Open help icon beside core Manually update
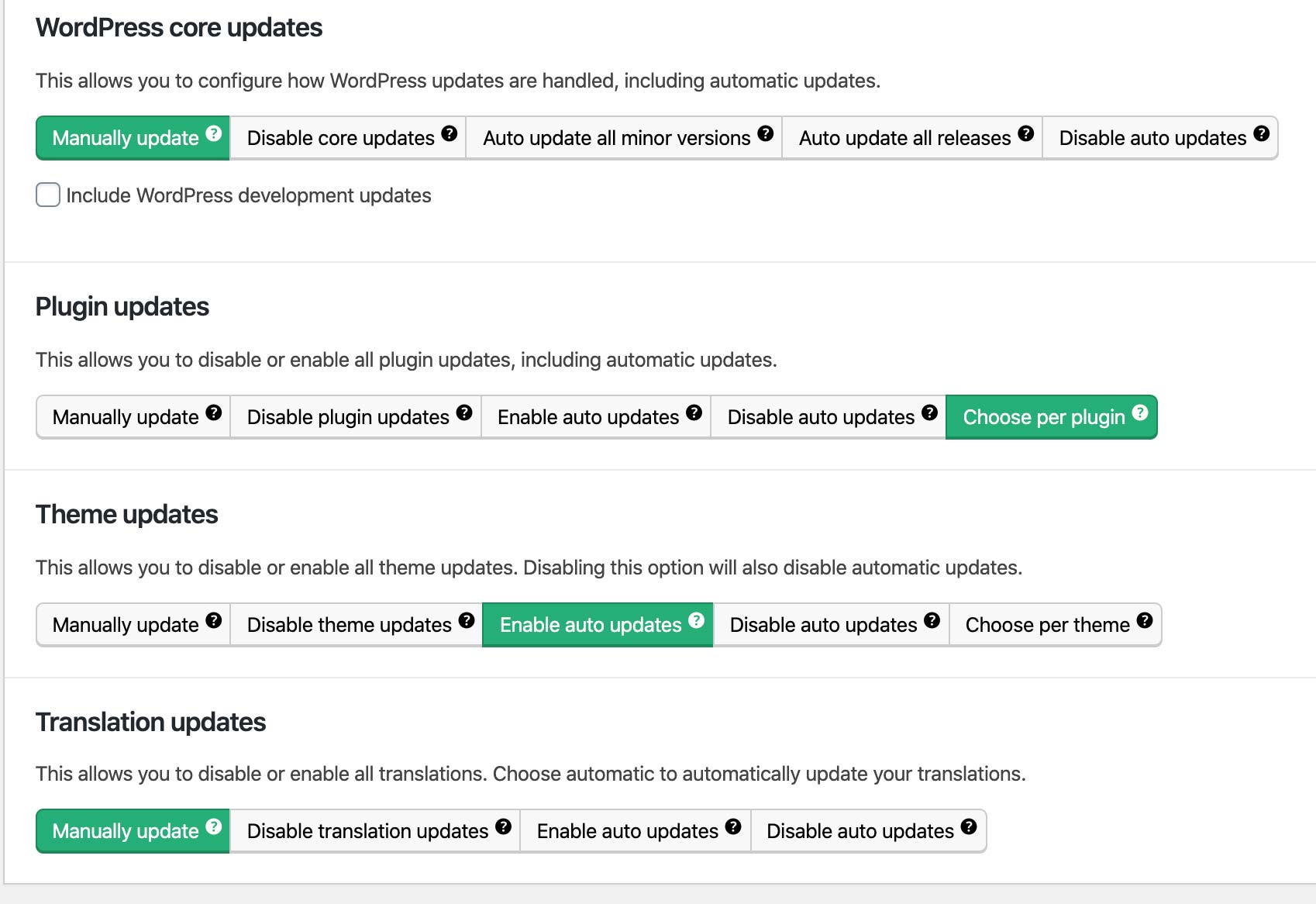The width and height of the screenshot is (1316, 904). pos(215,133)
